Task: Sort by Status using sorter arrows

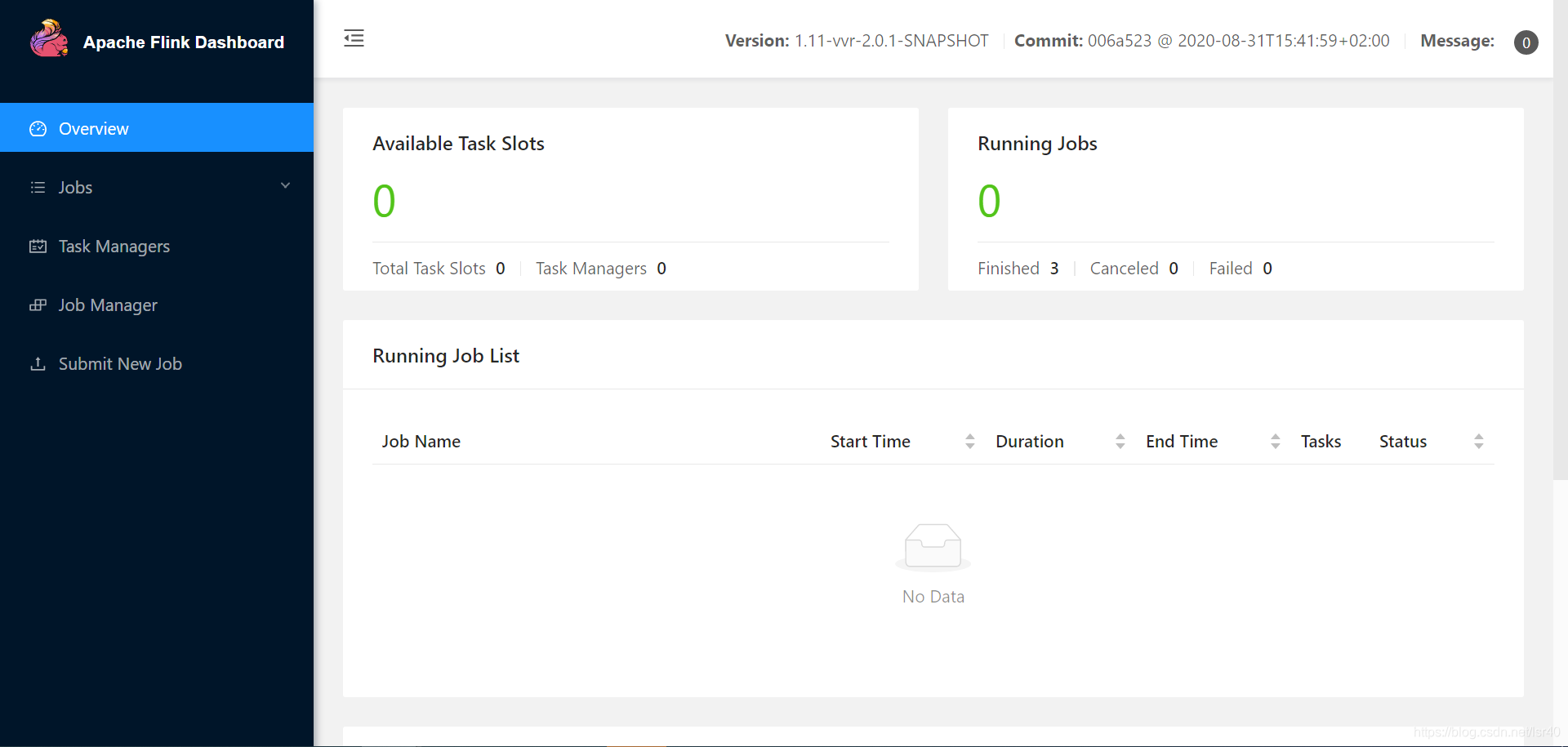Action: coord(1479,442)
